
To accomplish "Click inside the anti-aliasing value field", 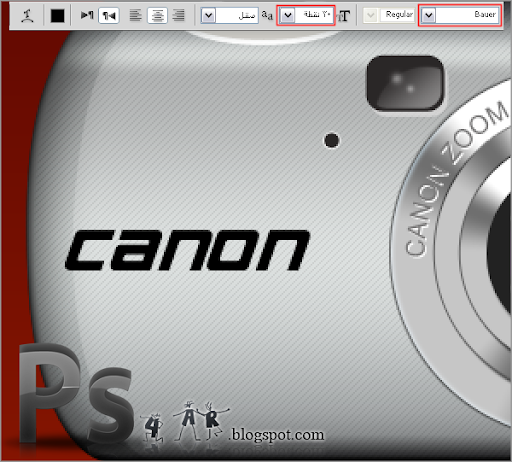I will tap(237, 15).
